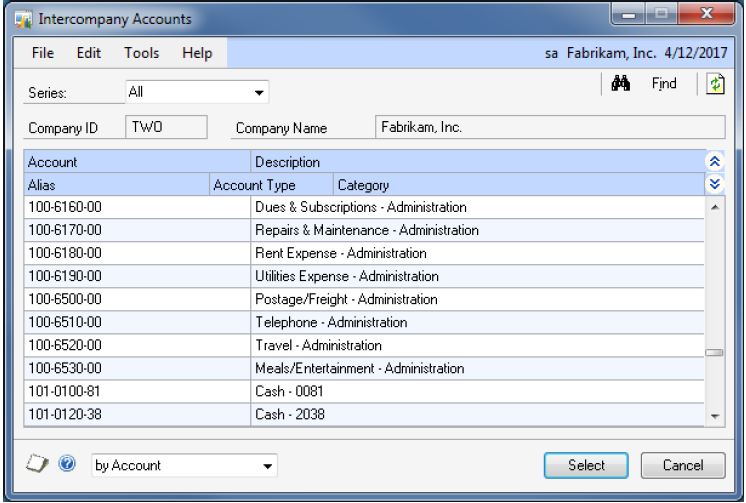746x503 pixels.
Task: Collapse detail with the double up-arrow icon
Action: pos(714,161)
